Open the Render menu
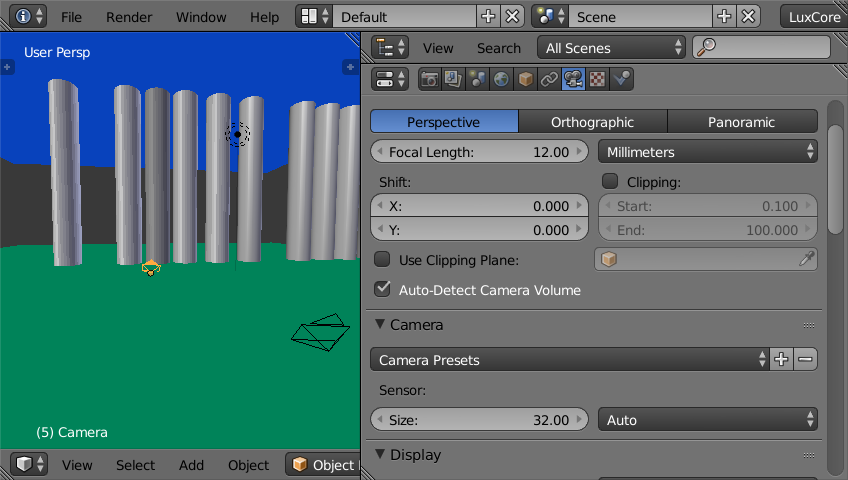The image size is (848, 480). tap(129, 17)
